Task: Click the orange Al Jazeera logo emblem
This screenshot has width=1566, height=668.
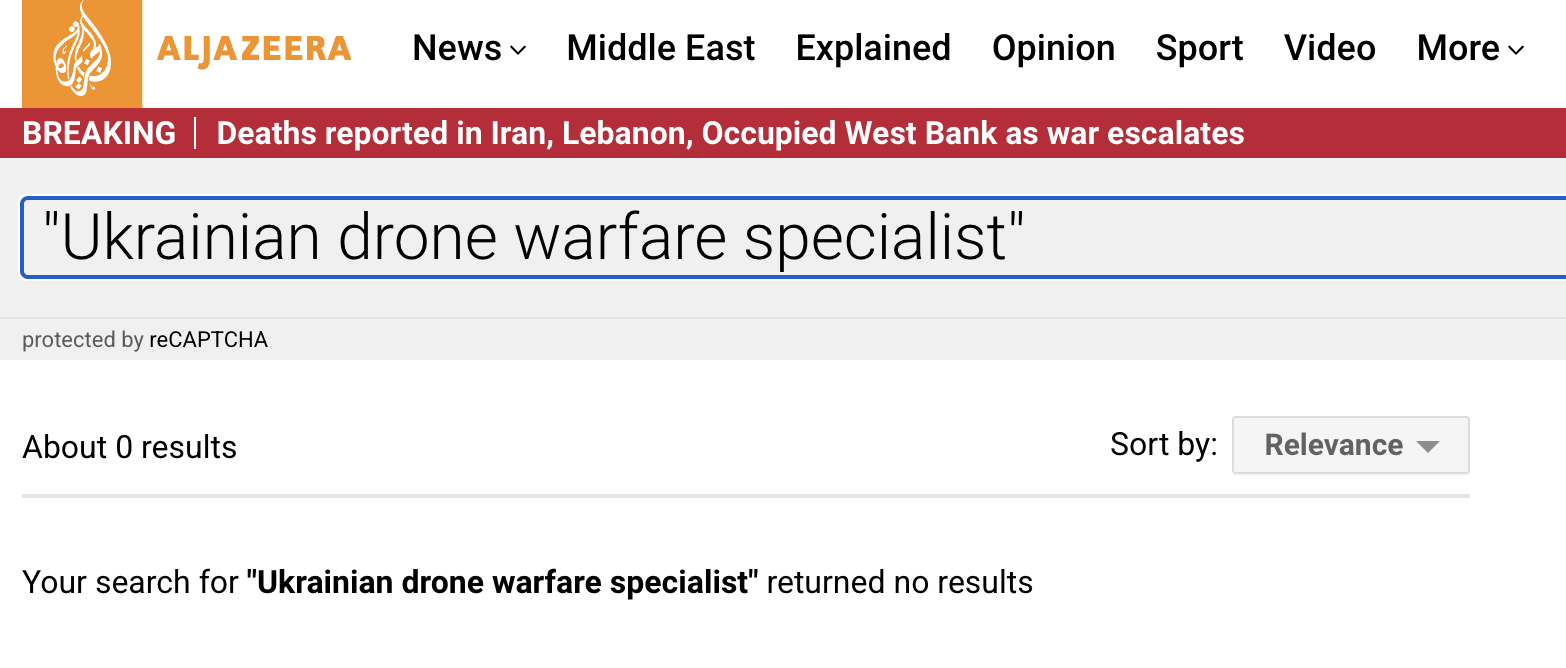Action: pyautogui.click(x=82, y=51)
